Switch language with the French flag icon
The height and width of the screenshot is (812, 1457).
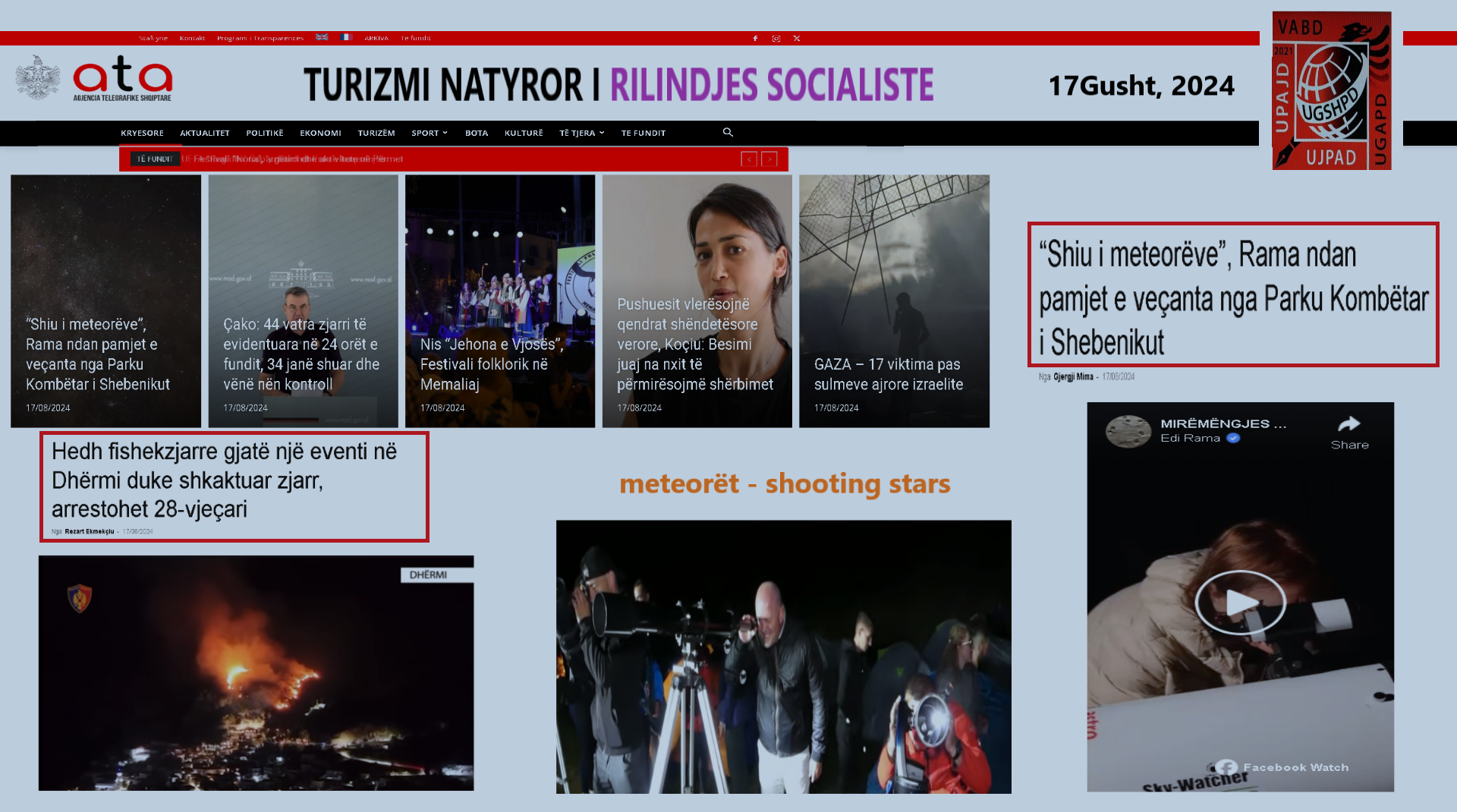coord(346,37)
